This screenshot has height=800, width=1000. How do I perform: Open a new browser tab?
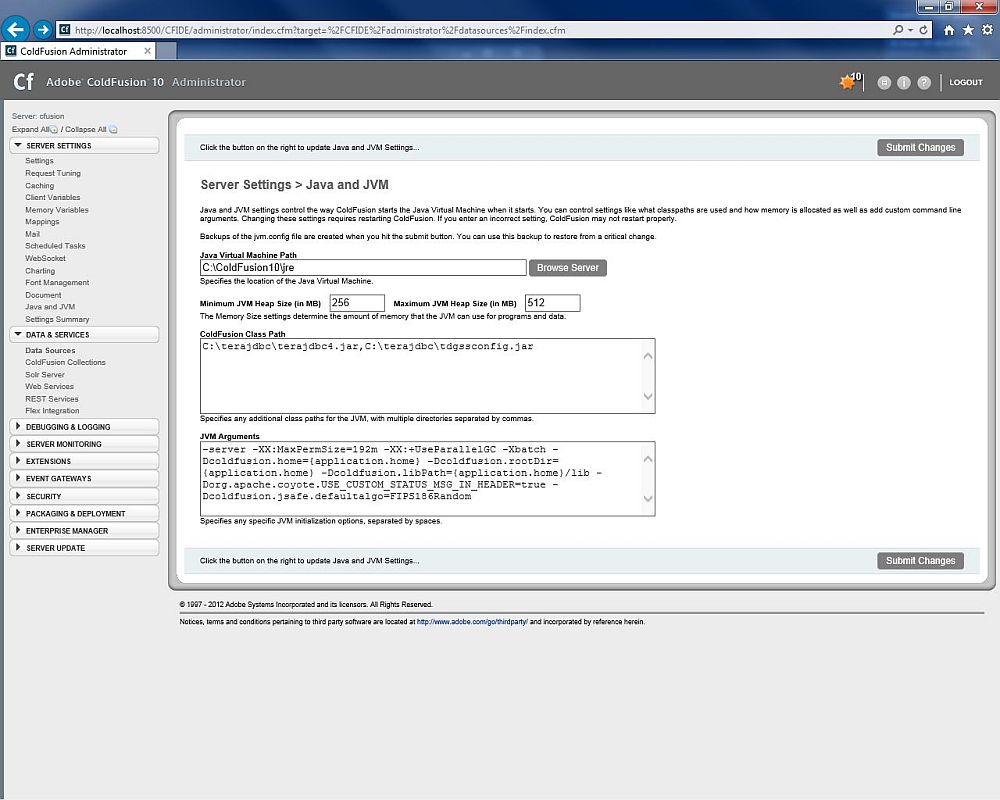tap(166, 51)
